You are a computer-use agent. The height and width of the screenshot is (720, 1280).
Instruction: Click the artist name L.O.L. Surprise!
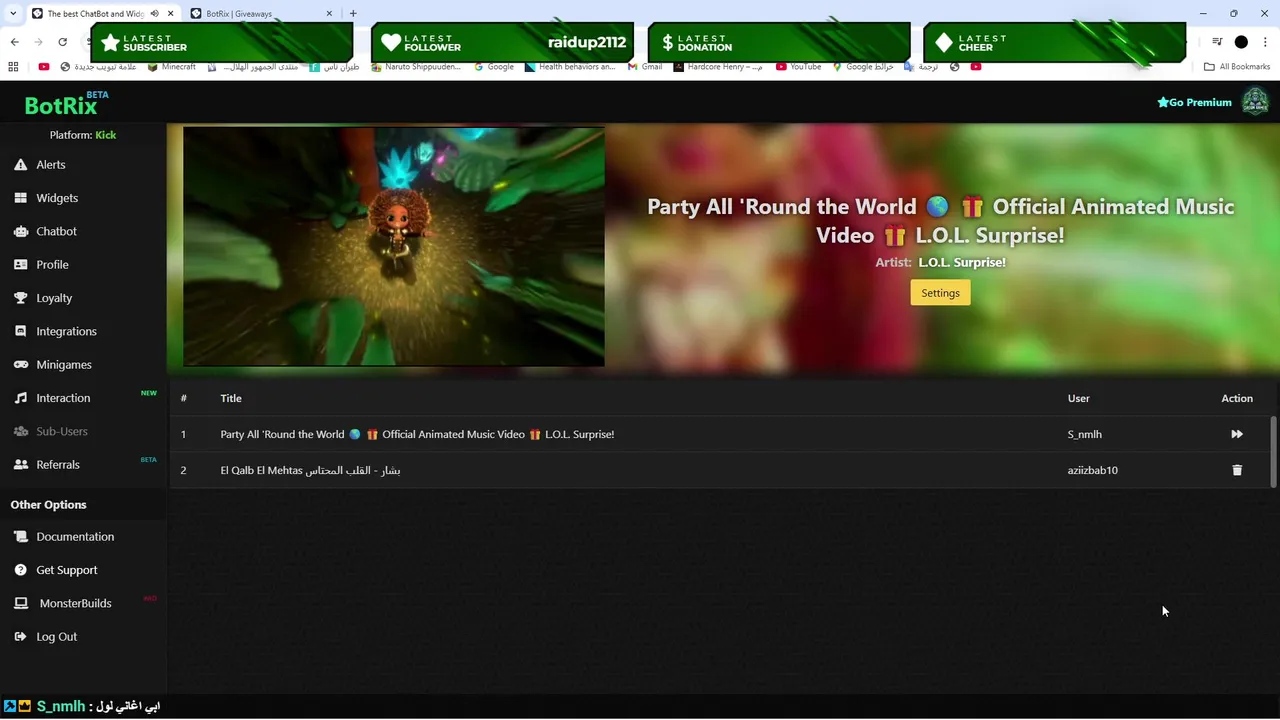[x=961, y=262]
